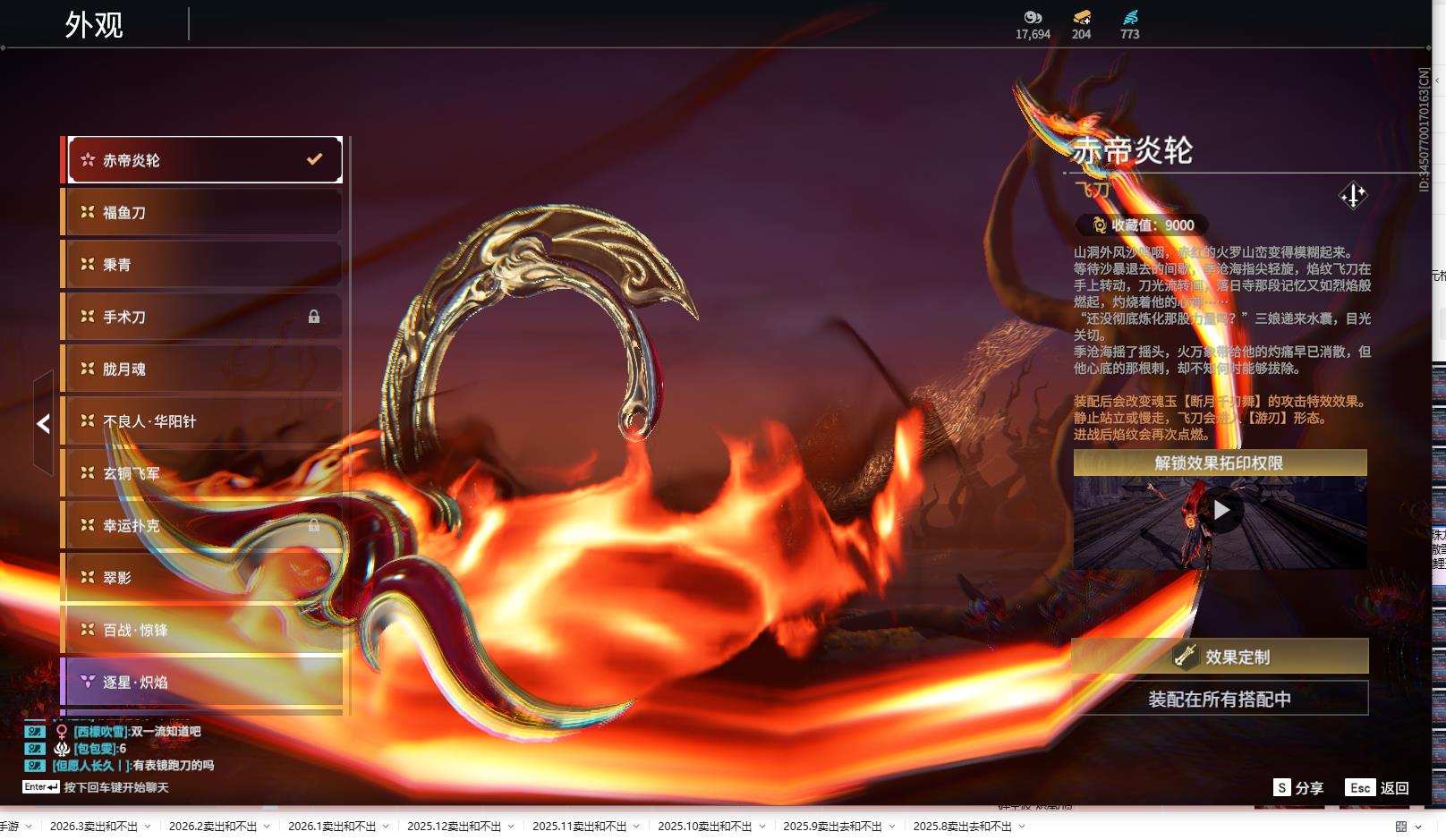The image size is (1446, 840).
Task: Open dropdown arrow of 2025.12卖出和不出 sheet
Action: pyautogui.click(x=511, y=827)
